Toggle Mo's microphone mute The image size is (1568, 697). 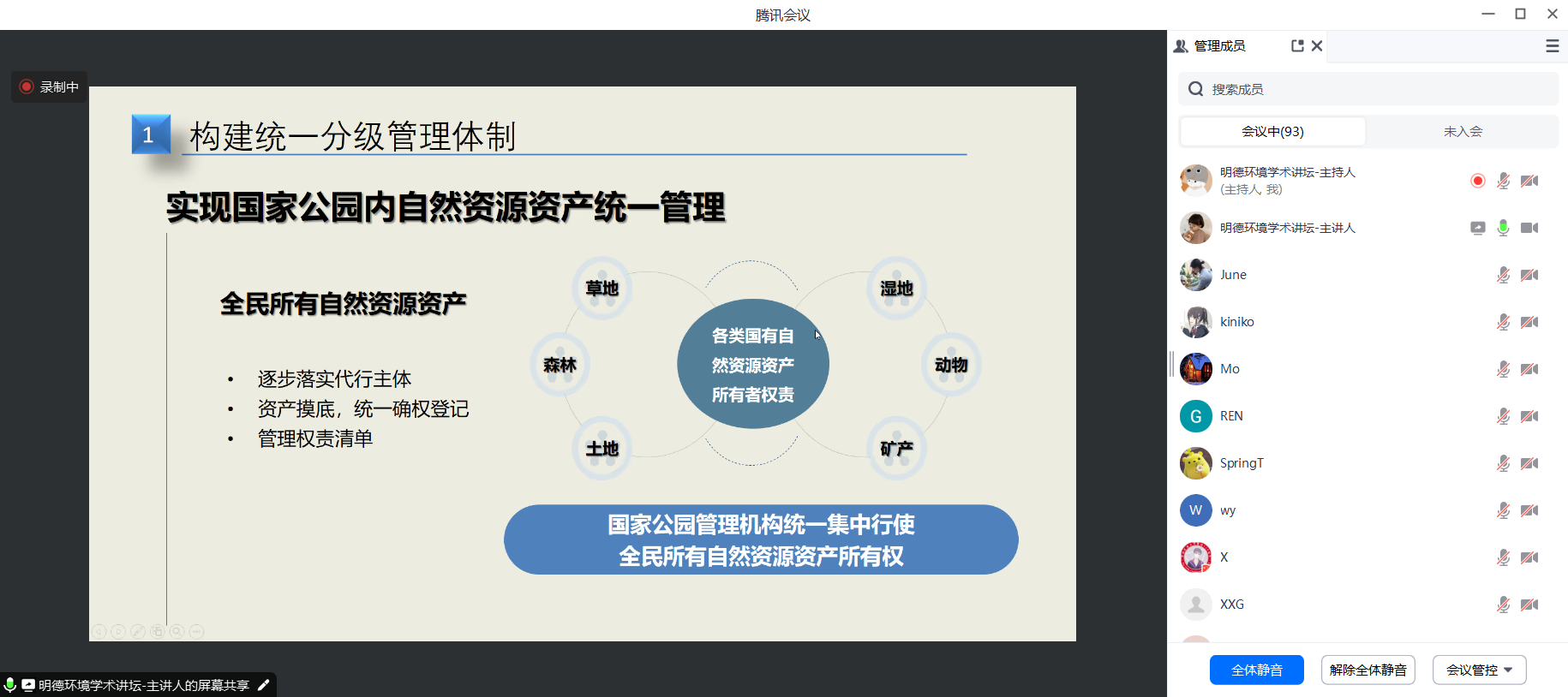pyautogui.click(x=1503, y=369)
